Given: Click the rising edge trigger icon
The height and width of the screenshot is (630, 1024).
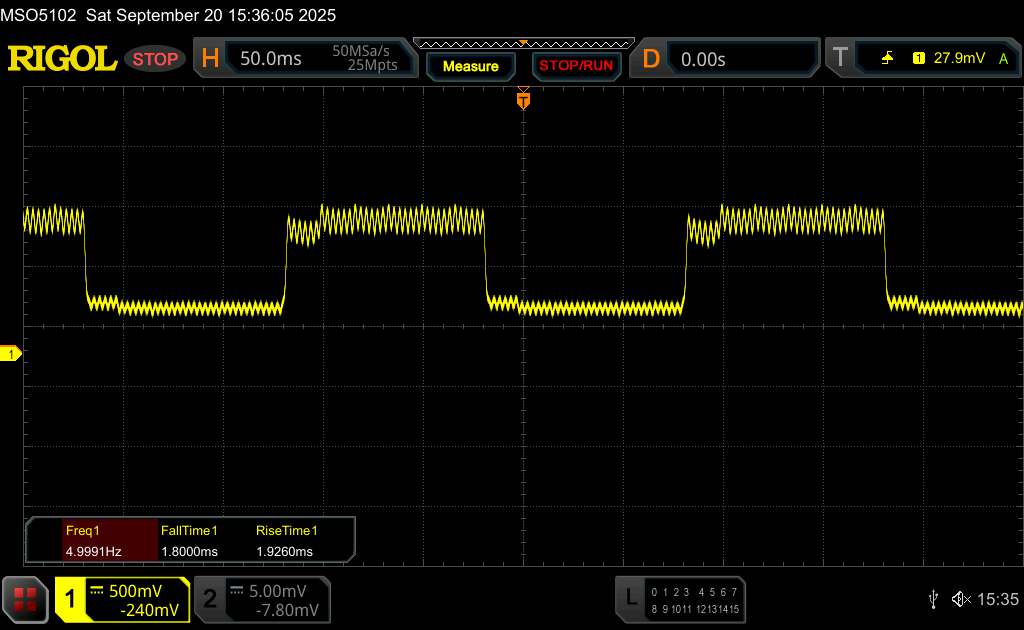Looking at the screenshot, I should [887, 59].
